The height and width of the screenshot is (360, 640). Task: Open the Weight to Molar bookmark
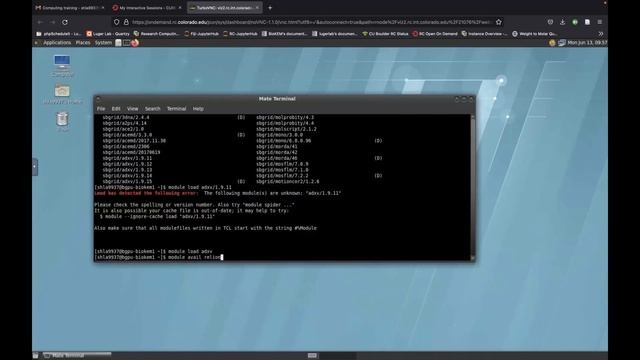(534, 33)
